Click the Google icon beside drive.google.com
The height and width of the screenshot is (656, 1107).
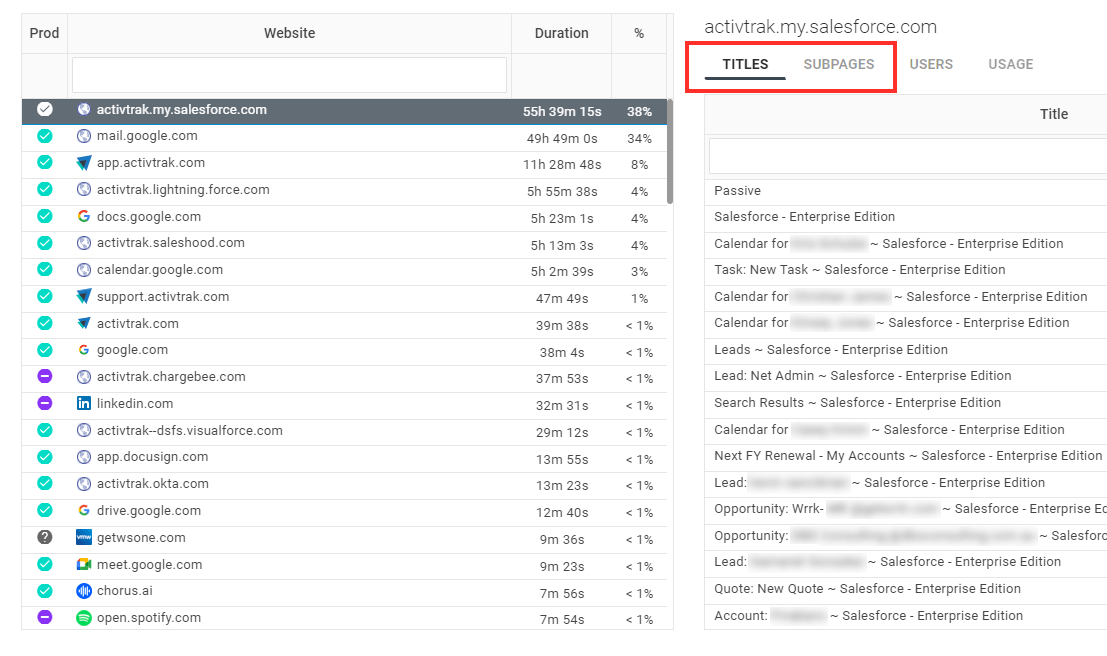(84, 511)
